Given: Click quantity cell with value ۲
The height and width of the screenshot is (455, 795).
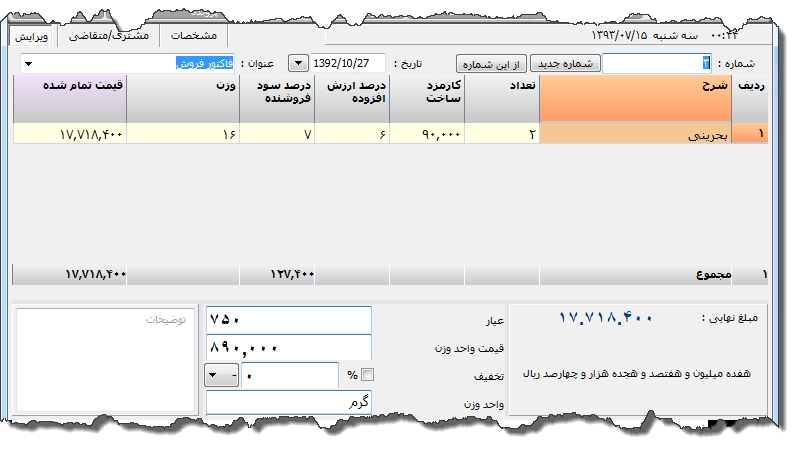Looking at the screenshot, I should [502, 134].
